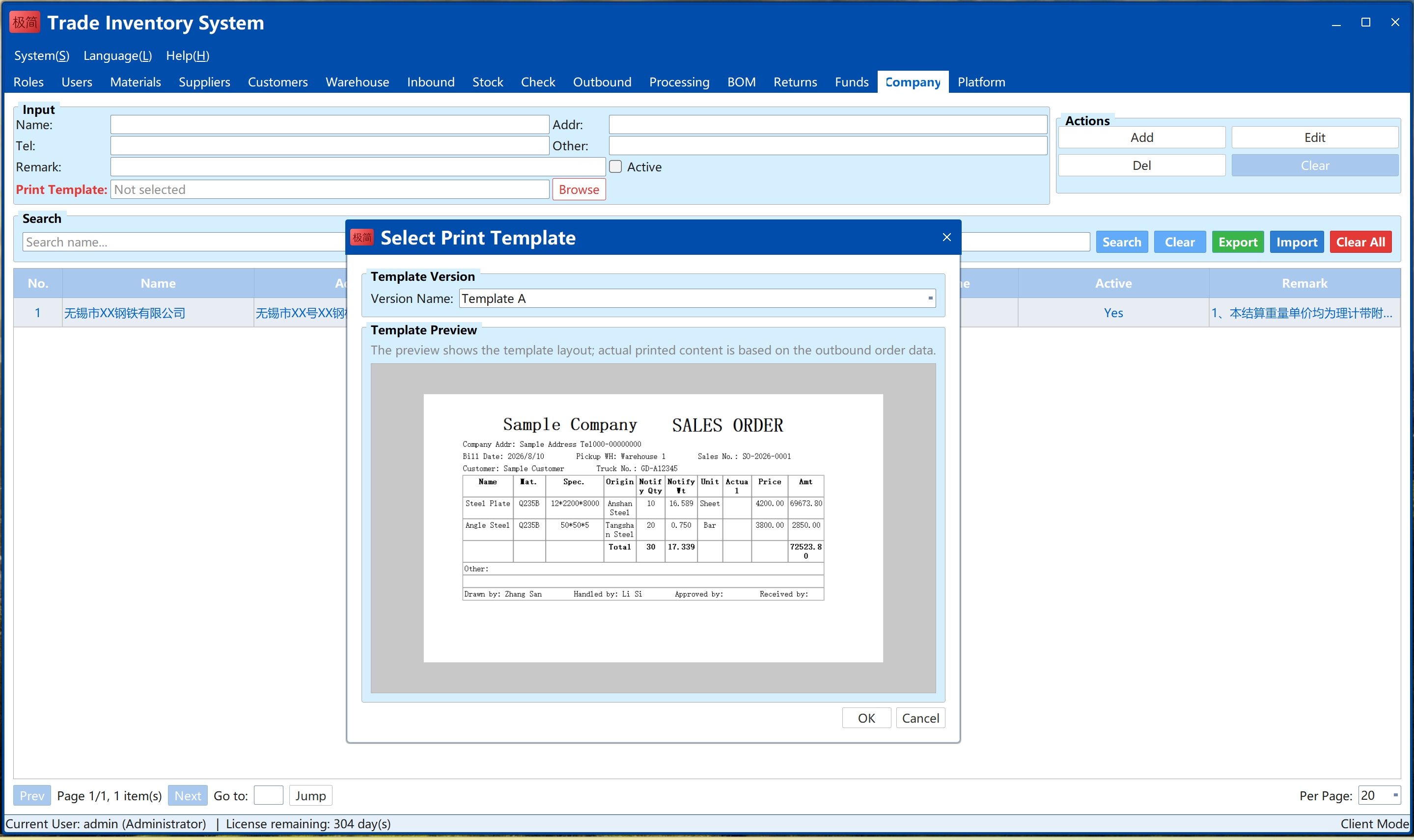Switch to the Returns tab
Viewport: 1414px width, 840px height.
tap(795, 82)
